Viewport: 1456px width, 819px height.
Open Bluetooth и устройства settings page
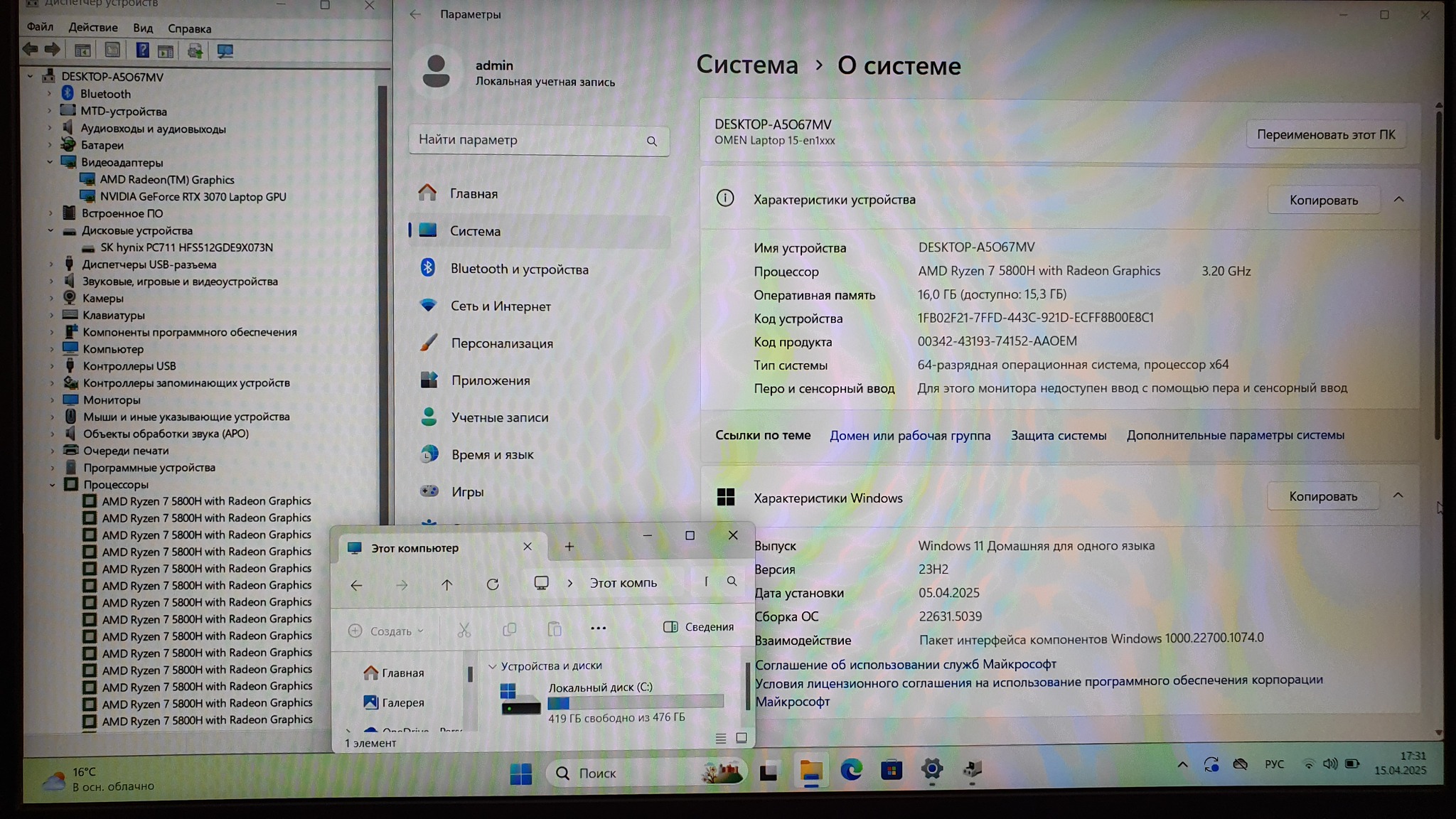(519, 269)
